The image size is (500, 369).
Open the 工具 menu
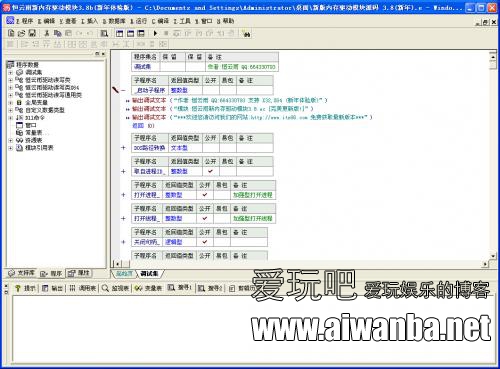click(182, 21)
